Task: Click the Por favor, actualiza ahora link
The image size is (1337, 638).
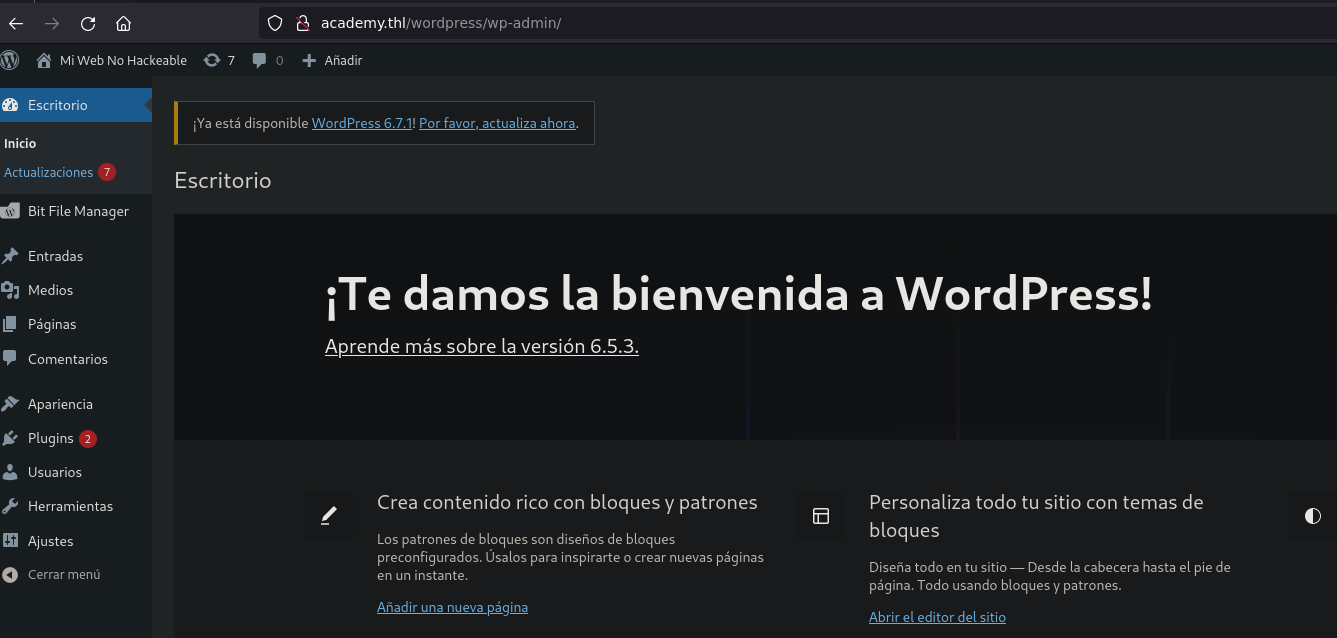Action: coord(497,123)
